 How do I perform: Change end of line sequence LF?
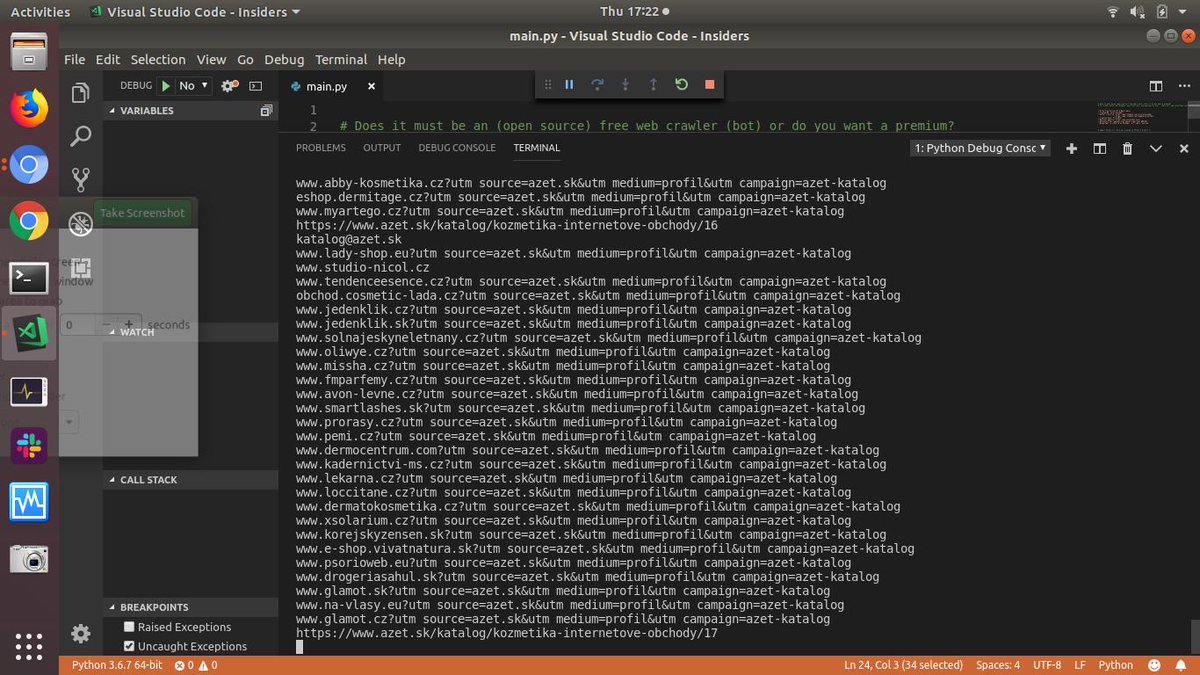click(1080, 665)
